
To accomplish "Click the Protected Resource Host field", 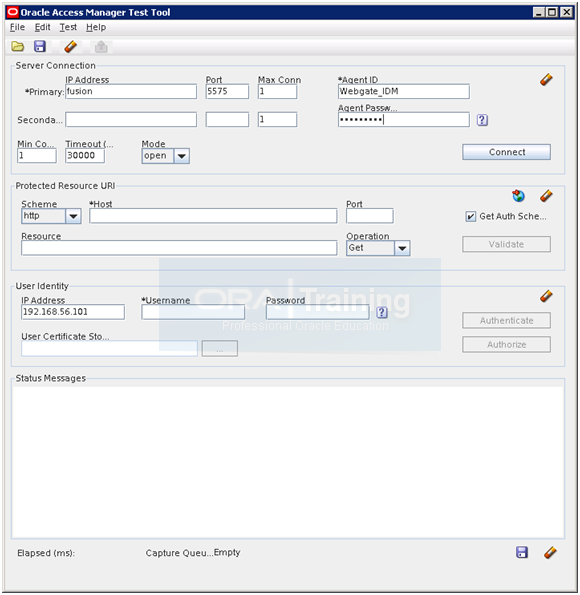I will click(x=213, y=216).
